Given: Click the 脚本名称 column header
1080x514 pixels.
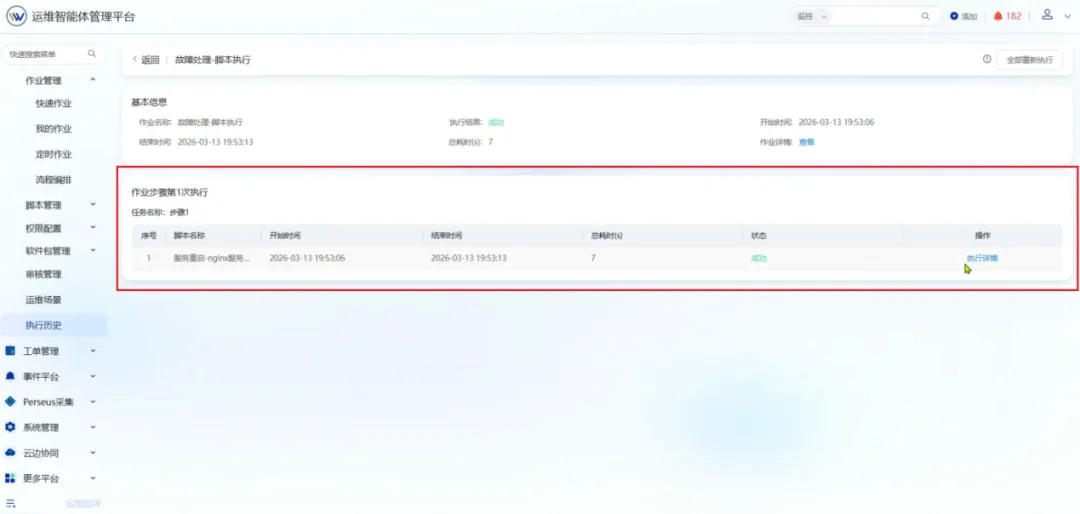Looking at the screenshot, I should point(190,236).
